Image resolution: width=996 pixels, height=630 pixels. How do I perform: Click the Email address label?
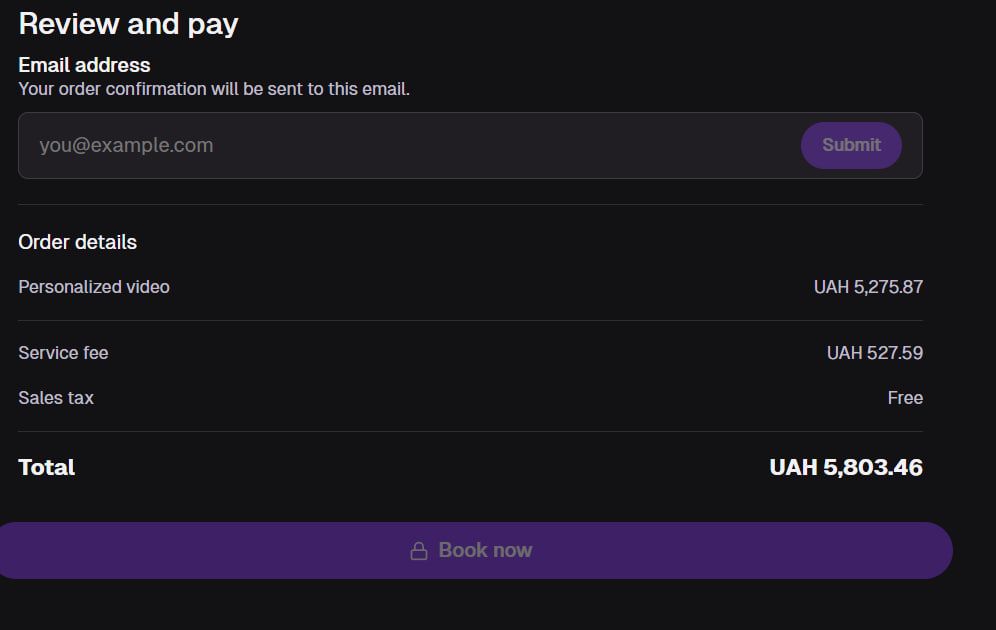tap(84, 65)
